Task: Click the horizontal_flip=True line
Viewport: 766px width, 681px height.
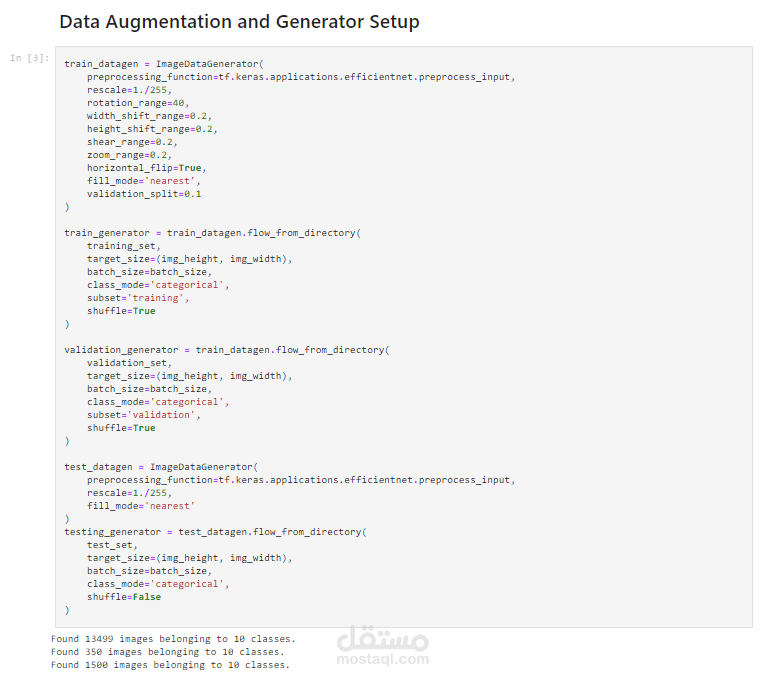Action: (x=146, y=168)
